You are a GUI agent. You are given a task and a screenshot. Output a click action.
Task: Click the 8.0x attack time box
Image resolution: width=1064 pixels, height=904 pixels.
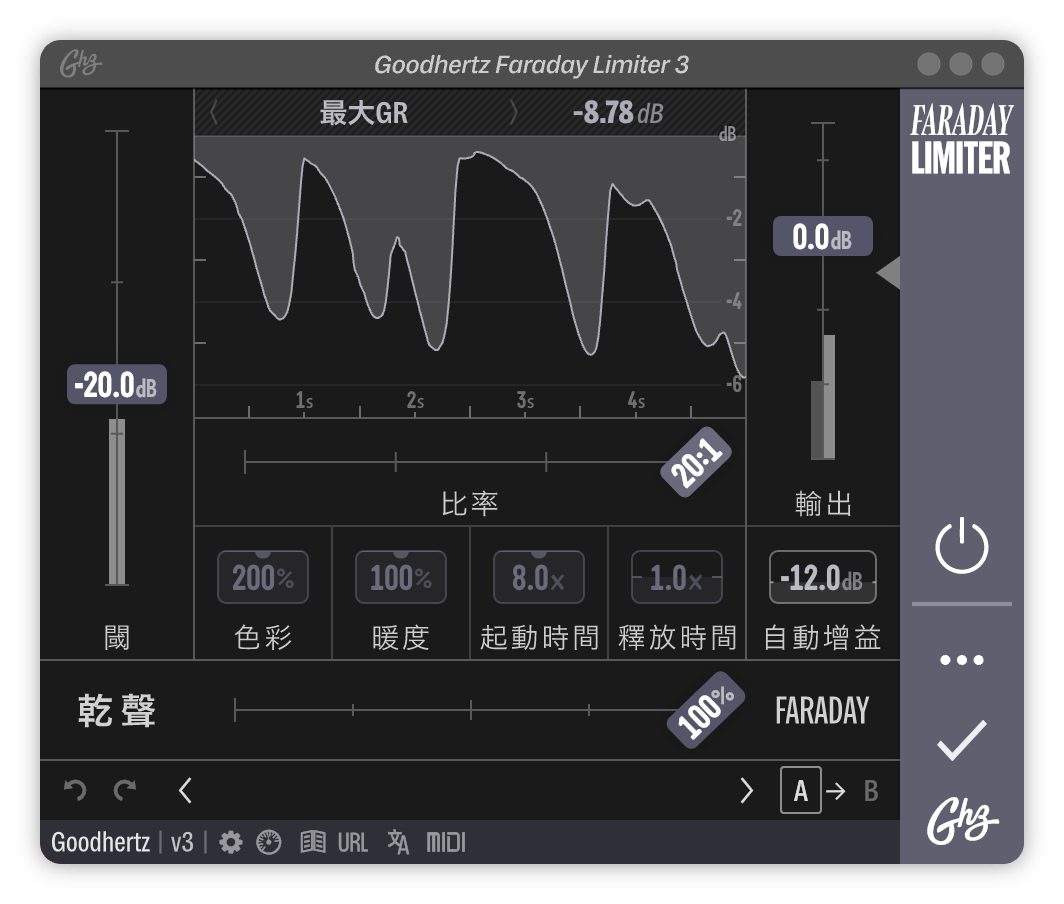point(539,578)
